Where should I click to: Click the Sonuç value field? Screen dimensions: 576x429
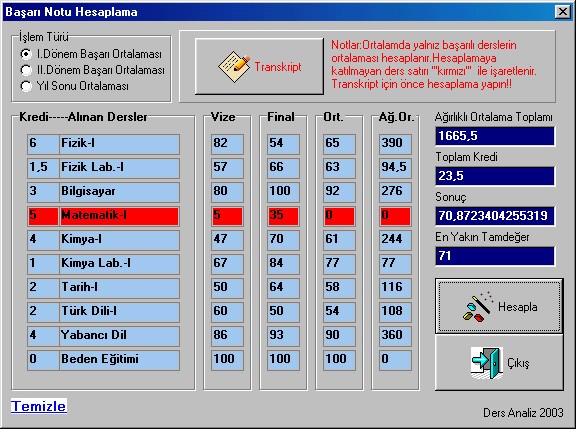(495, 216)
